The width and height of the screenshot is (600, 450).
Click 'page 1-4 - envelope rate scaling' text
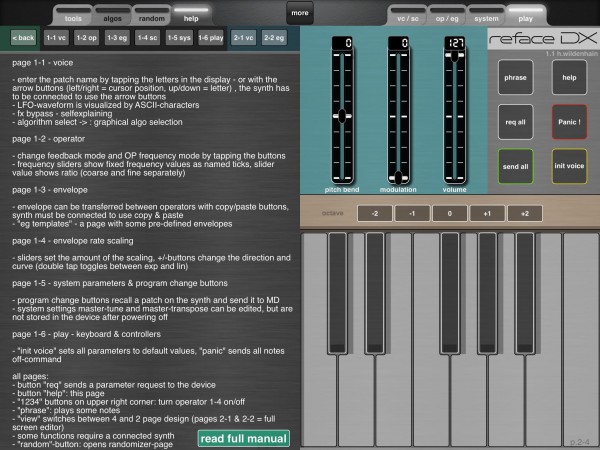click(x=73, y=241)
